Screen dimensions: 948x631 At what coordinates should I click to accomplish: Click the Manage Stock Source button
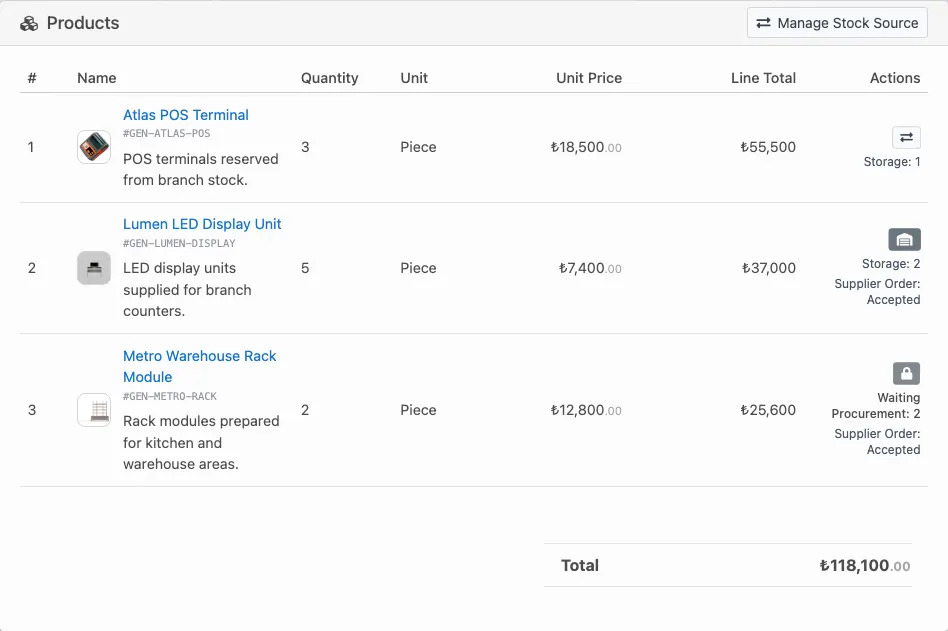coord(837,23)
